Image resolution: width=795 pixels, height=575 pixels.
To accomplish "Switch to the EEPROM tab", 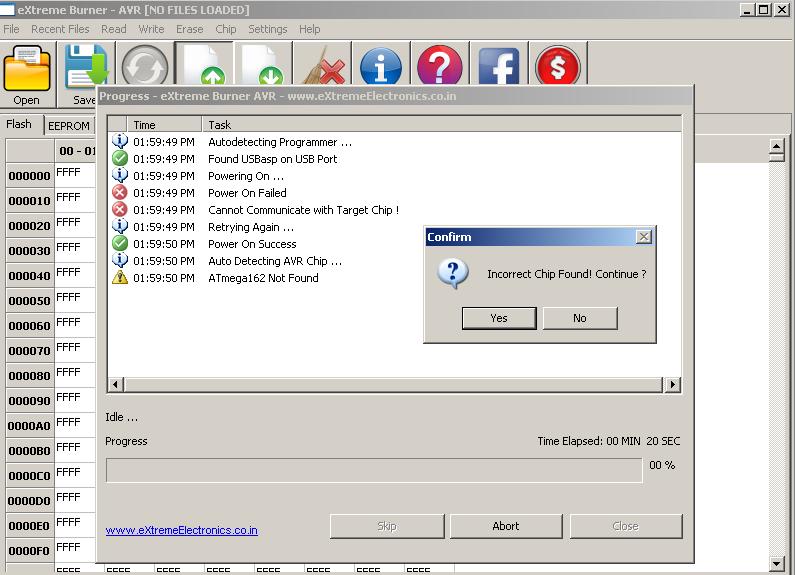I will tap(69, 126).
